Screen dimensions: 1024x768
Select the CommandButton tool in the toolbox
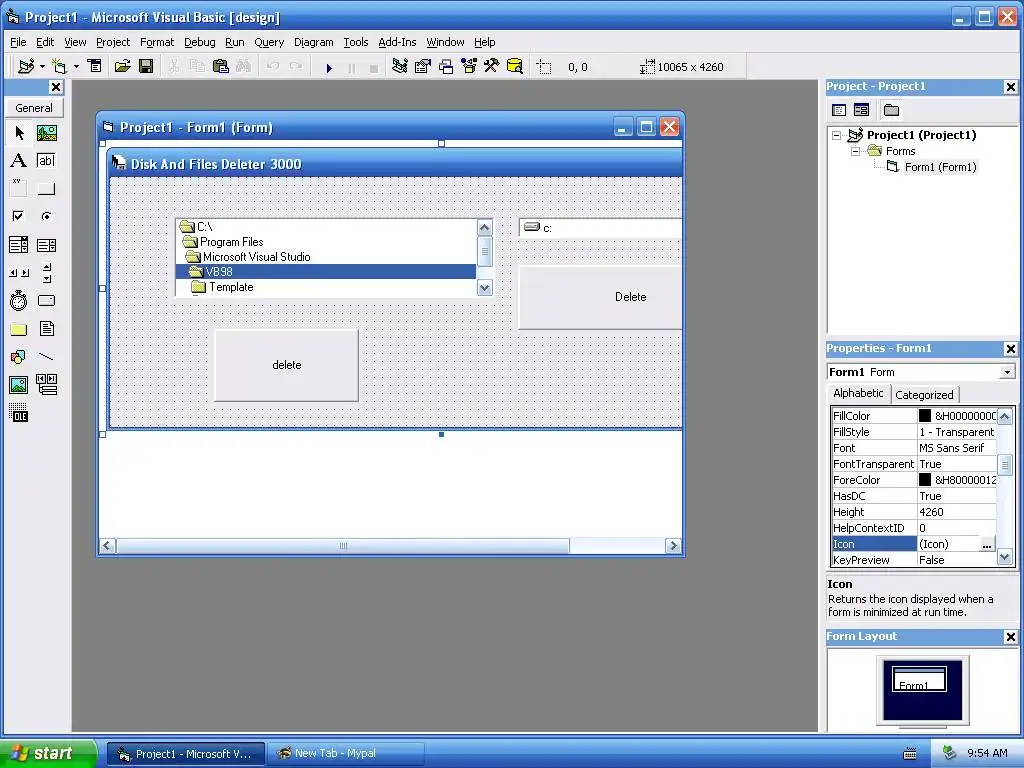[x=46, y=189]
